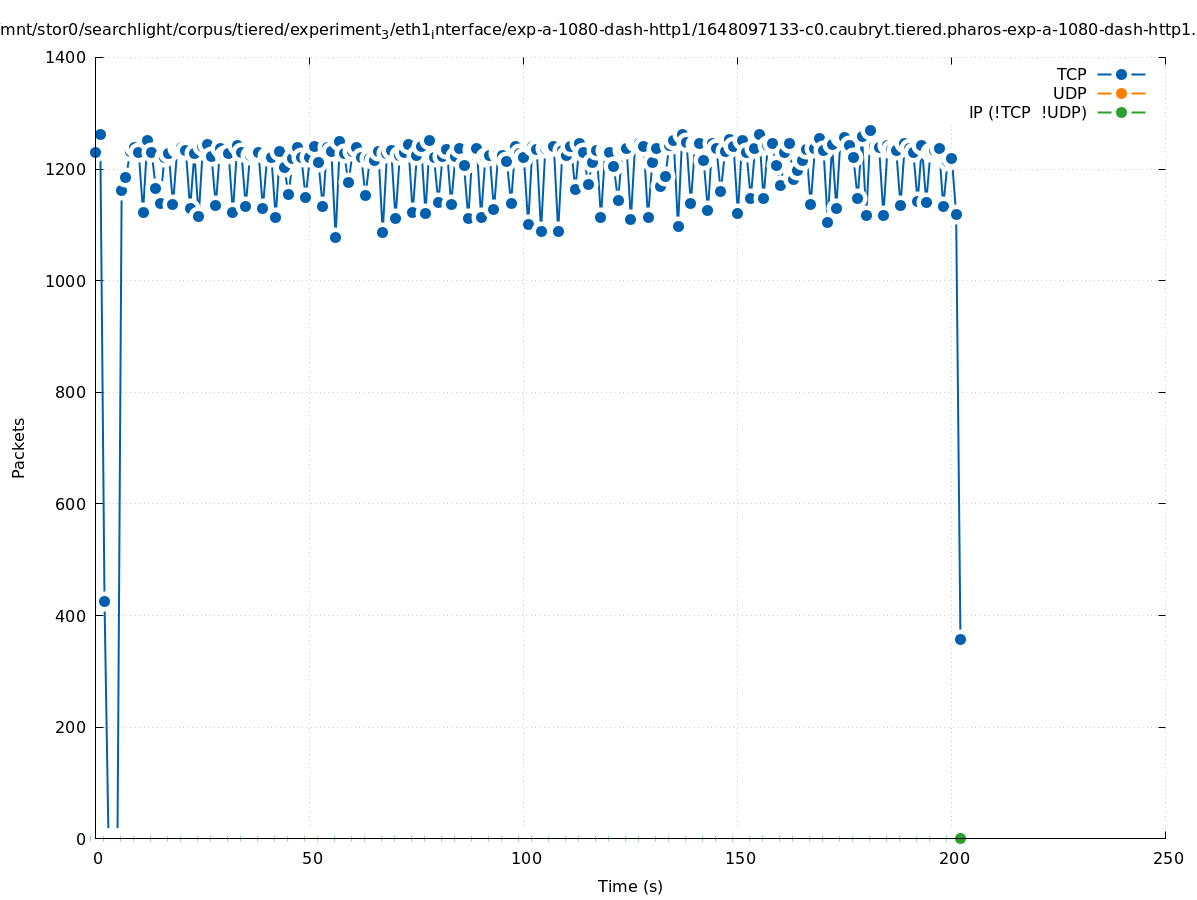Click the 200 tick label on the y-axis
Screen dimensions: 1197x900
70,727
